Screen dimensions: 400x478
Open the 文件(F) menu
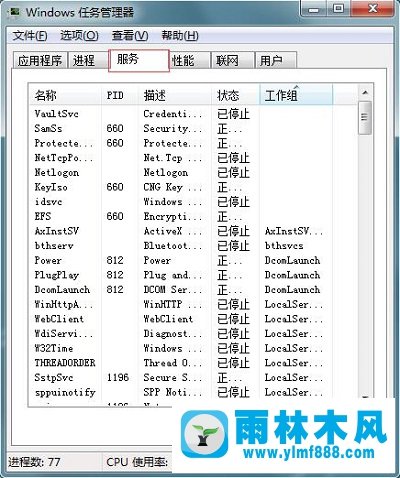(30, 35)
